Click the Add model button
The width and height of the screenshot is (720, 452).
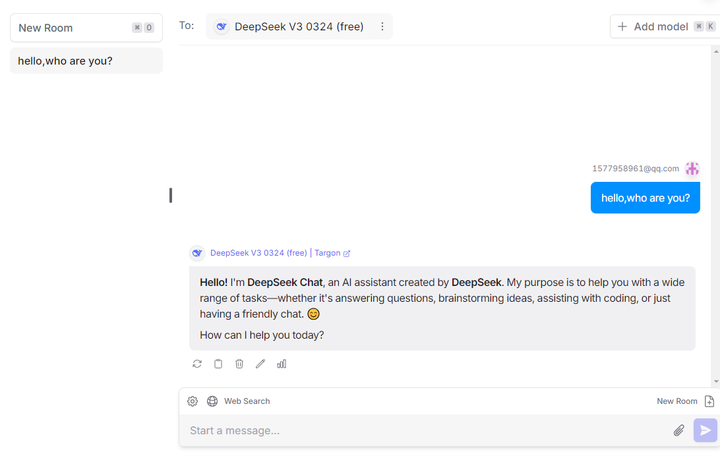point(665,27)
